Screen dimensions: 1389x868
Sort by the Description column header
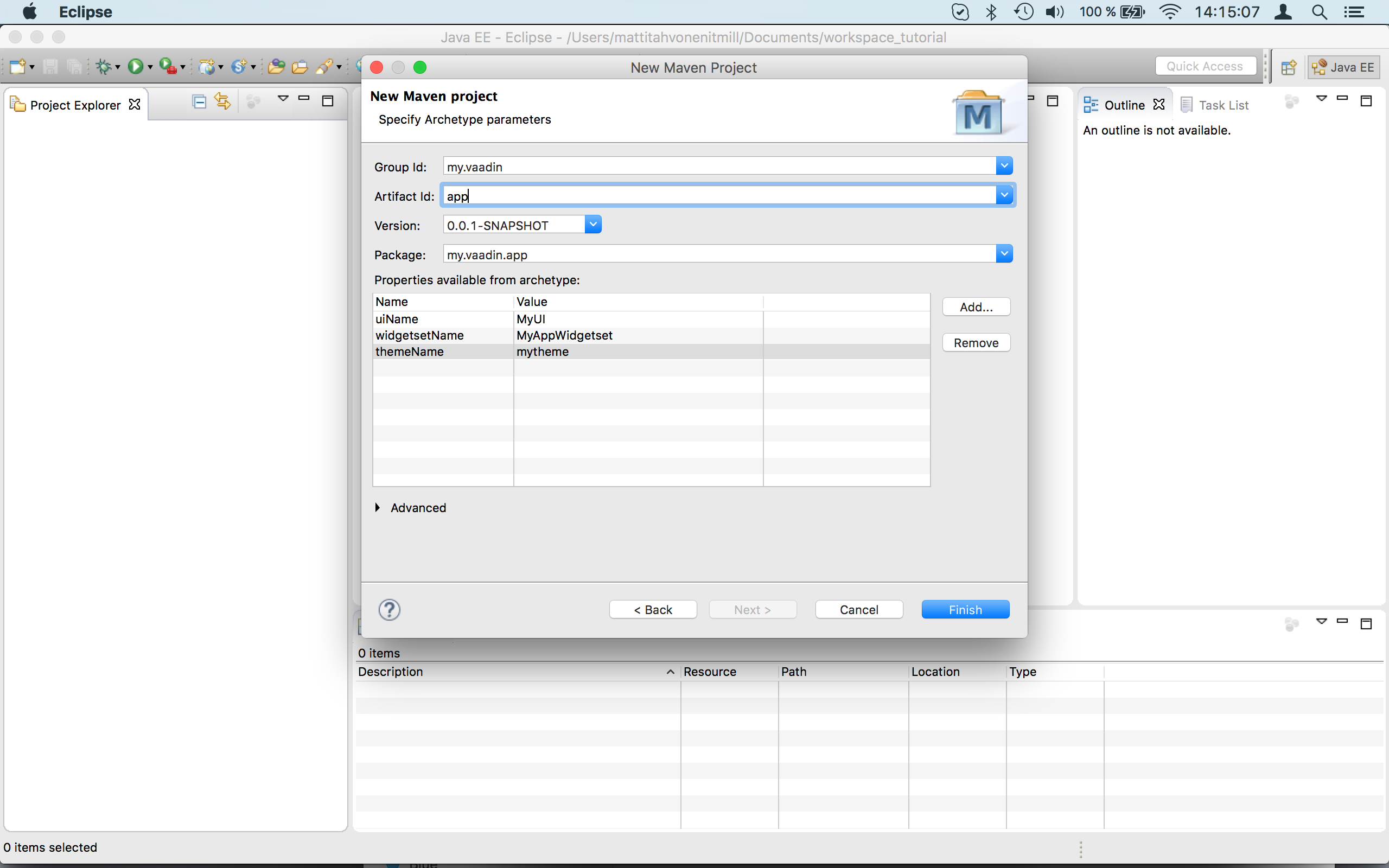click(517, 672)
